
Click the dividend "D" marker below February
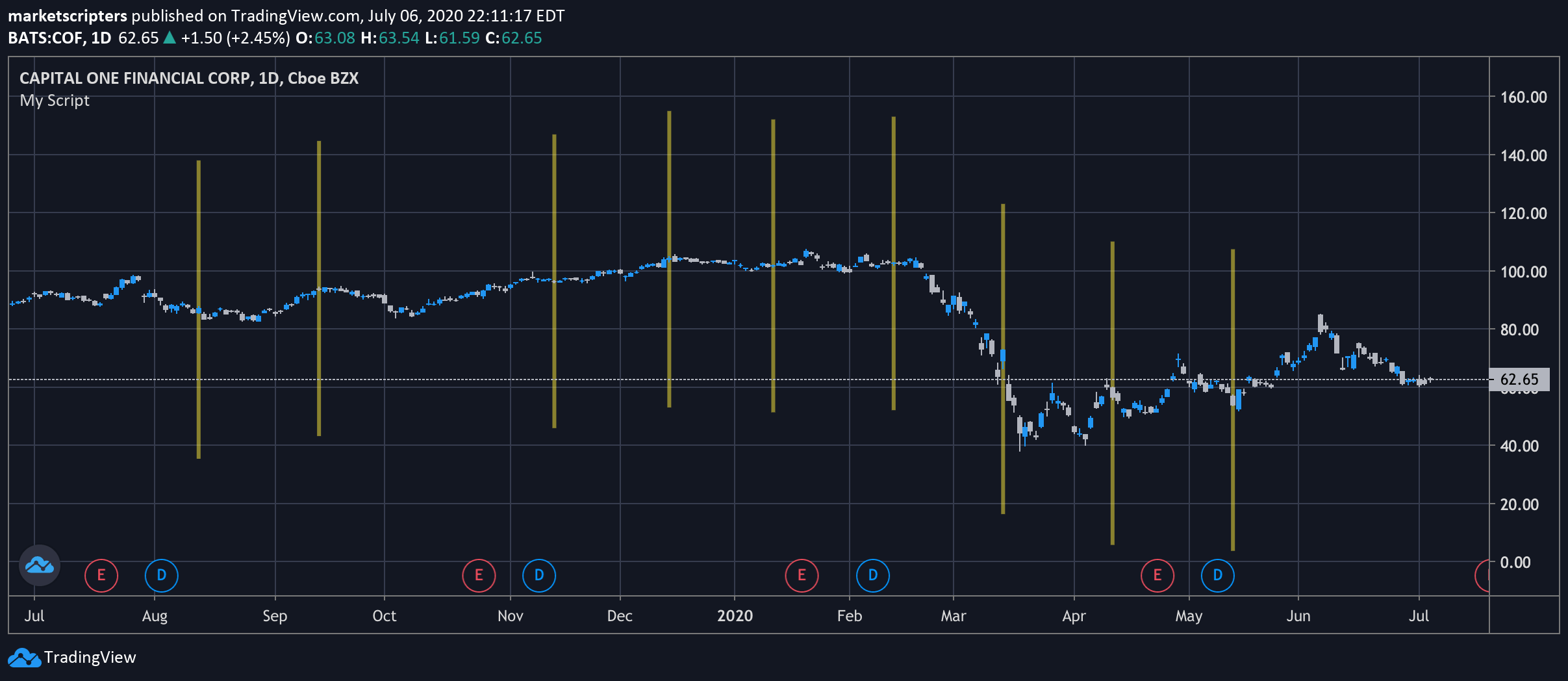pos(874,574)
